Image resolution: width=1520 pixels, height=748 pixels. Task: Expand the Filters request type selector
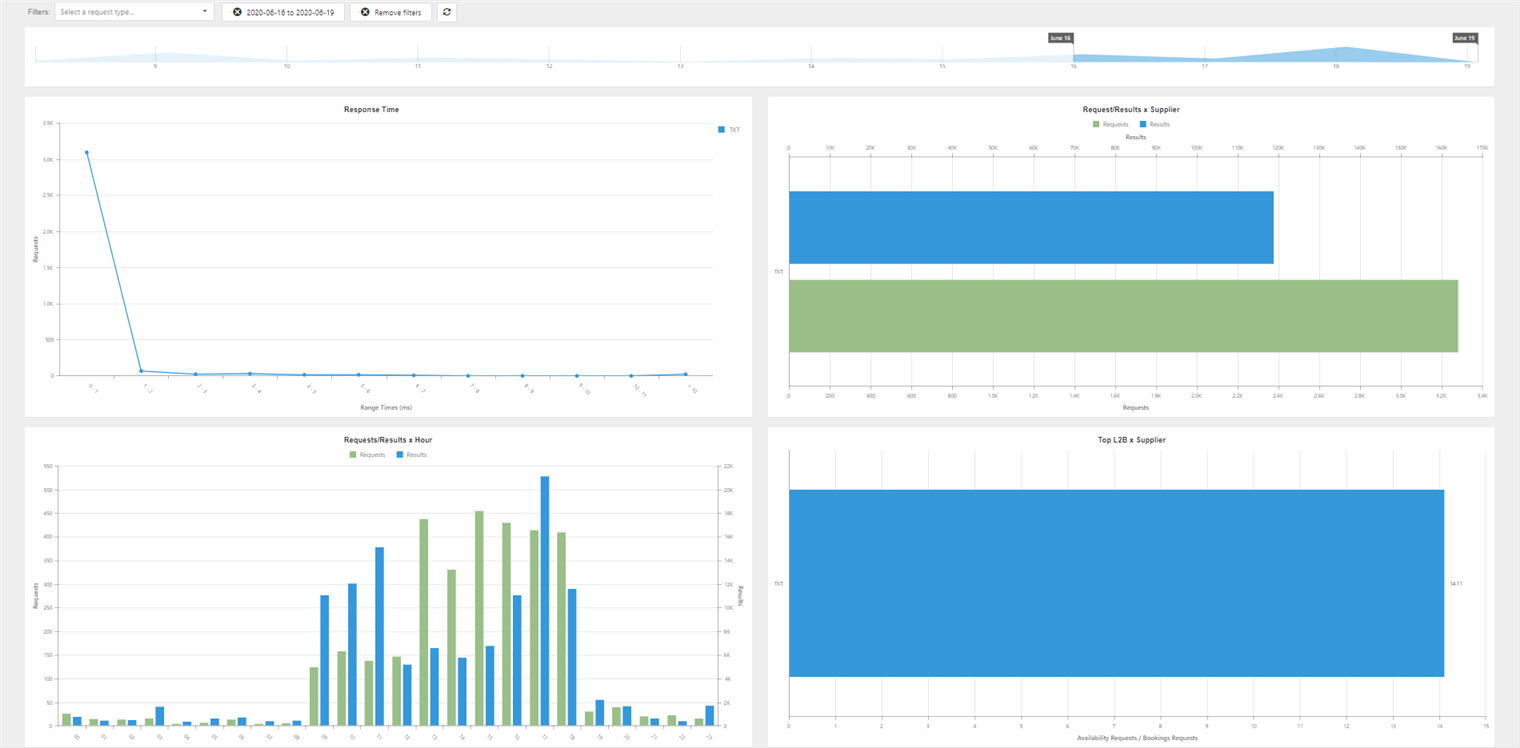pos(135,12)
